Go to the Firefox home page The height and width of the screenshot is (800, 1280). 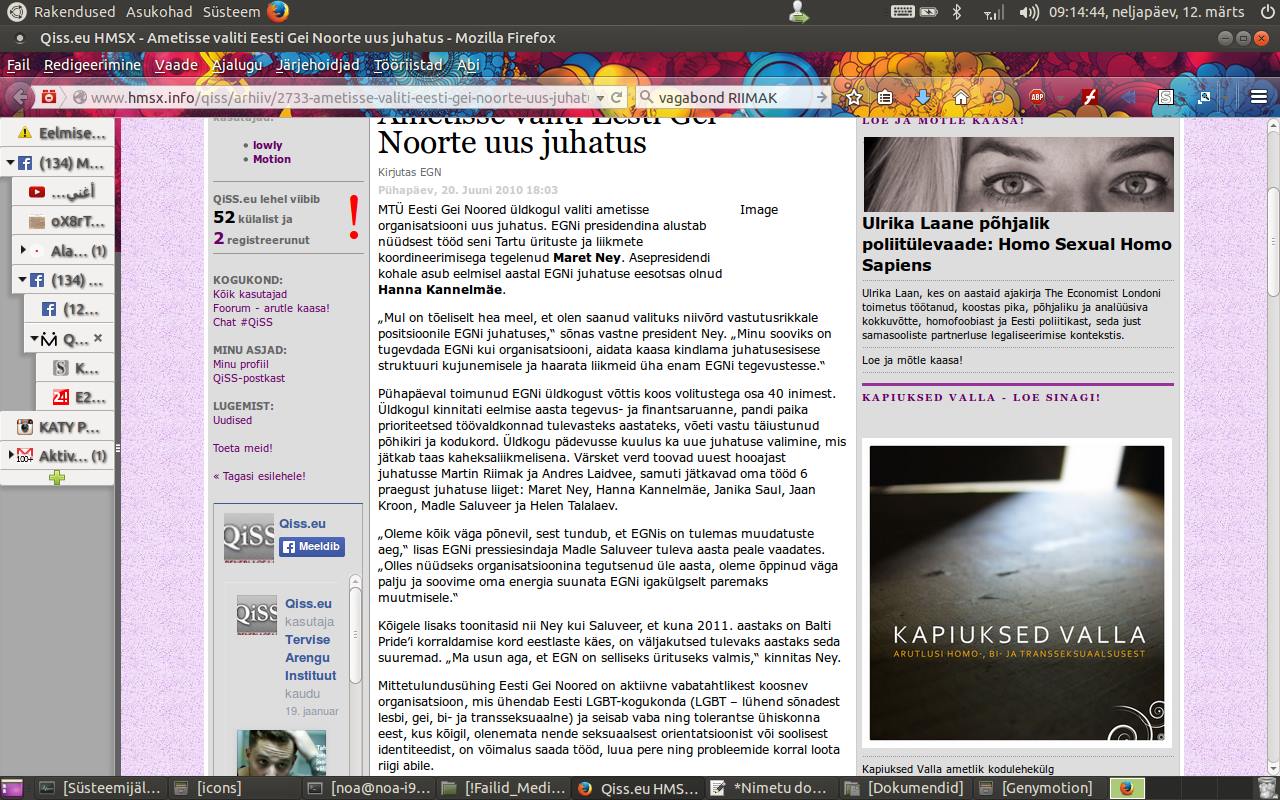(960, 98)
